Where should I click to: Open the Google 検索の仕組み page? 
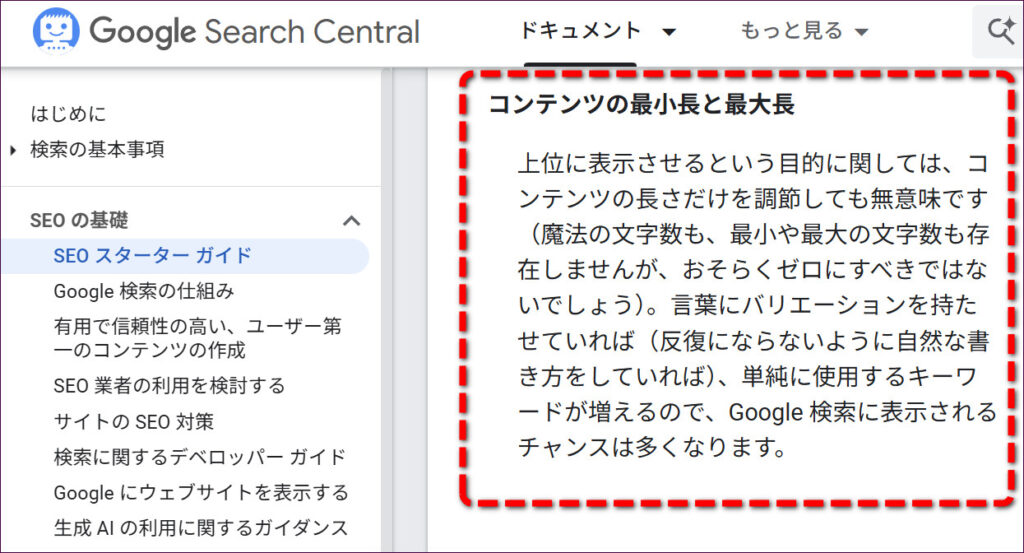(143, 291)
